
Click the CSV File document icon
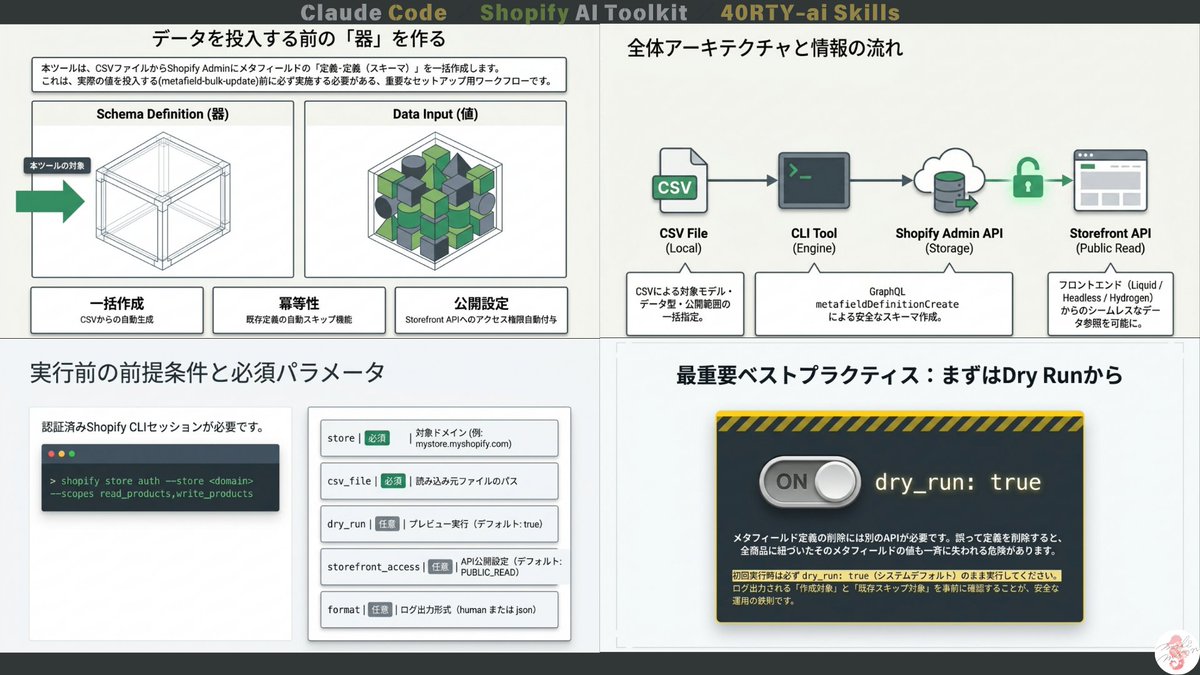(x=684, y=181)
